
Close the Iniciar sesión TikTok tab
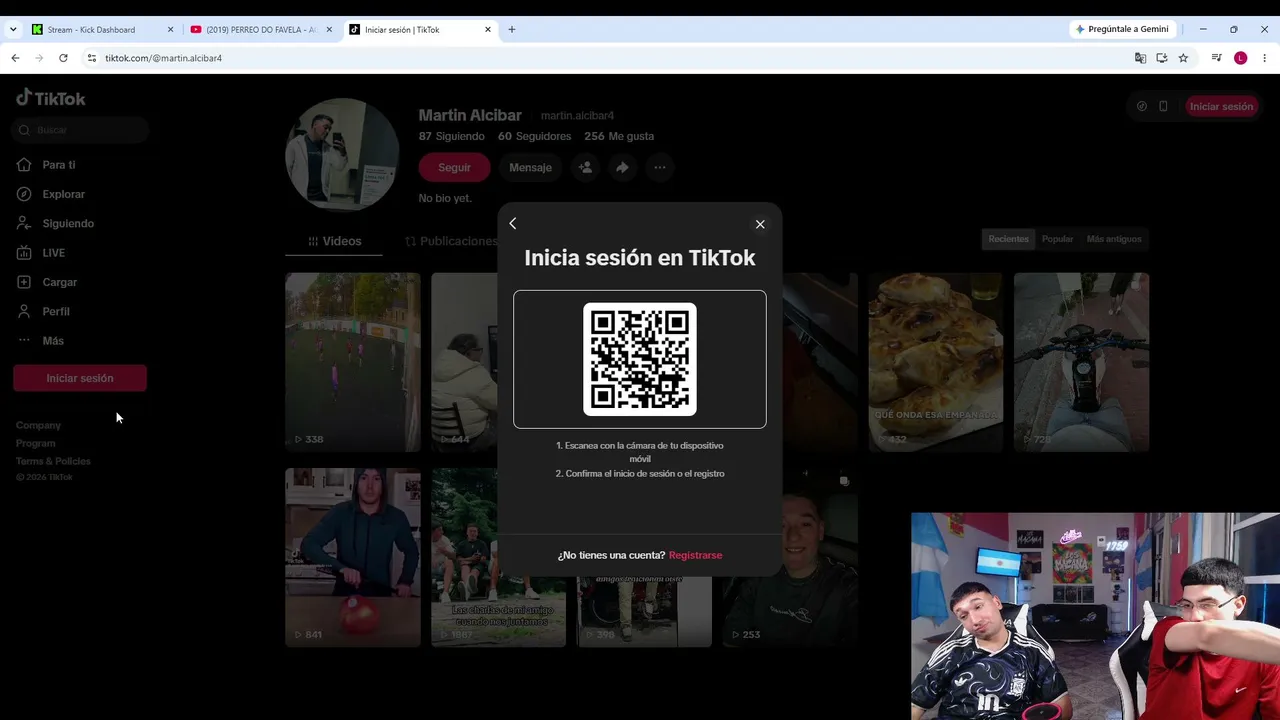click(x=488, y=30)
